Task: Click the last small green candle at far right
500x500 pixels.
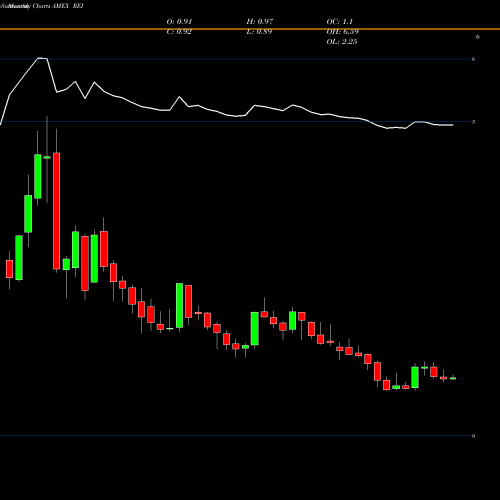Action: (453, 378)
